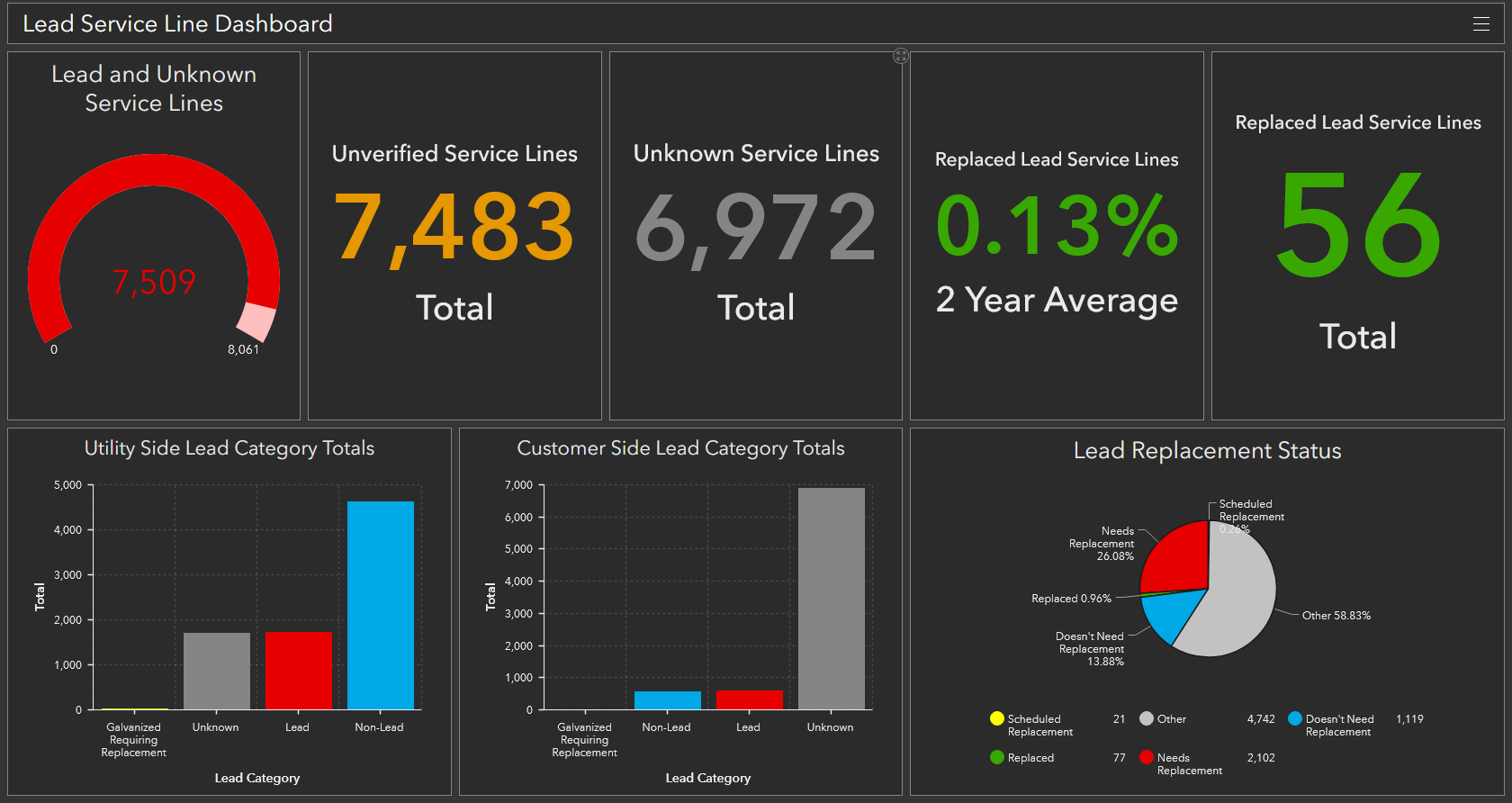Click the expand icon above Unknown Service Lines
Viewport: 1512px width, 803px height.
click(900, 56)
